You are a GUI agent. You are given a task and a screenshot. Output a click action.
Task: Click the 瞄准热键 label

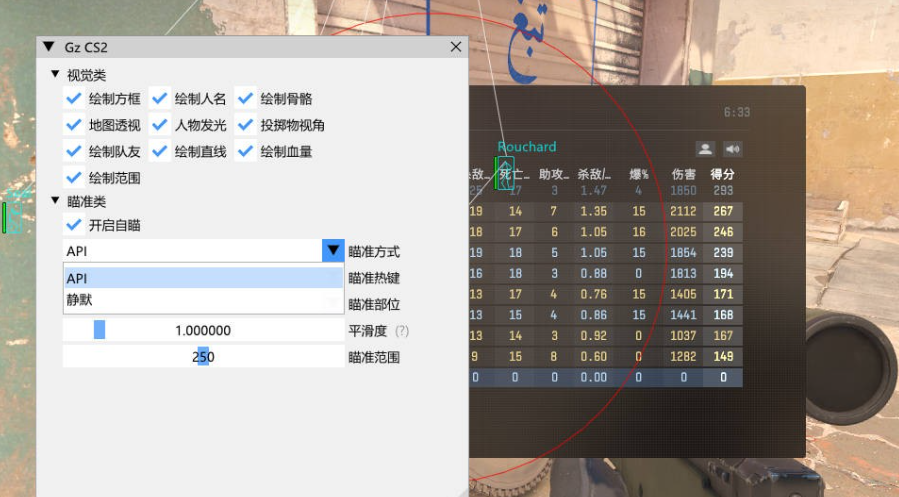(374, 278)
